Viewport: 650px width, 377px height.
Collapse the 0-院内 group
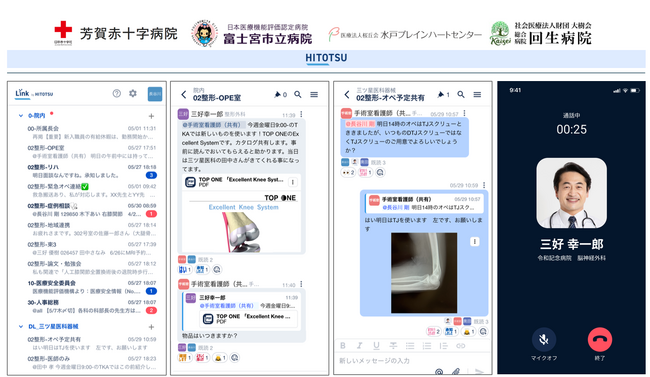point(21,116)
